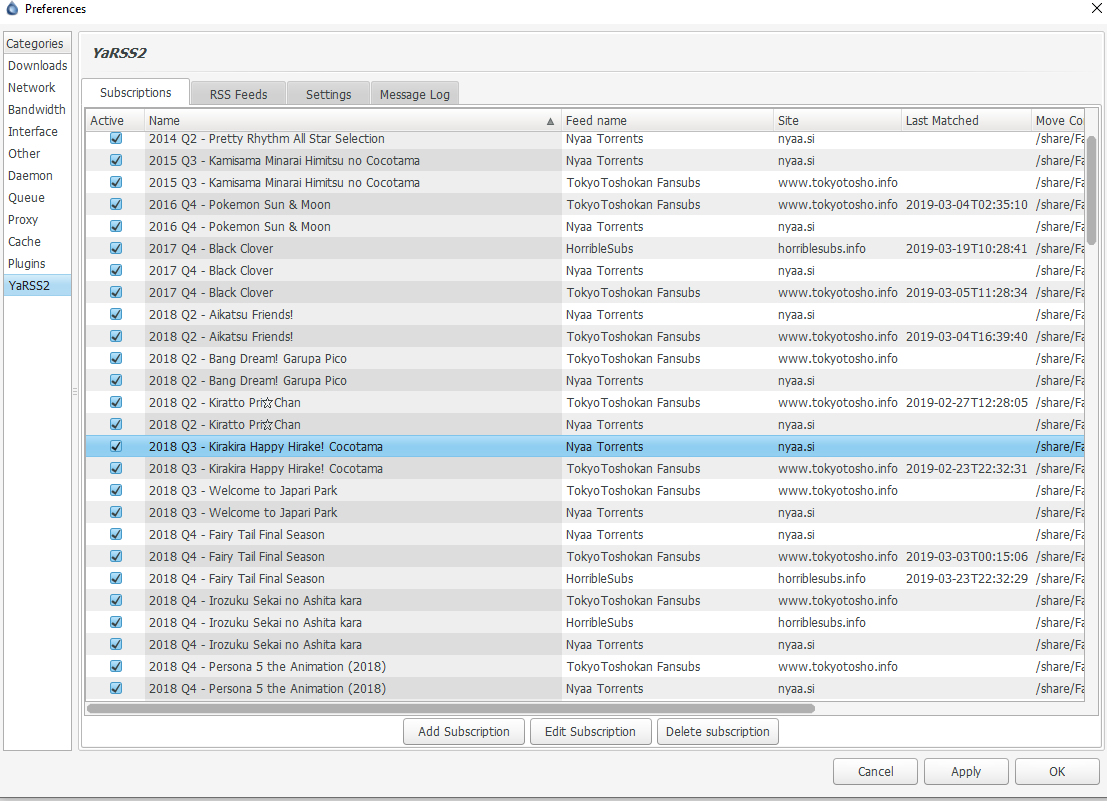This screenshot has height=801, width=1107.
Task: Toggle Irozuku Sekai no Ashita kara HorribleSubs checkbox
Action: [116, 622]
